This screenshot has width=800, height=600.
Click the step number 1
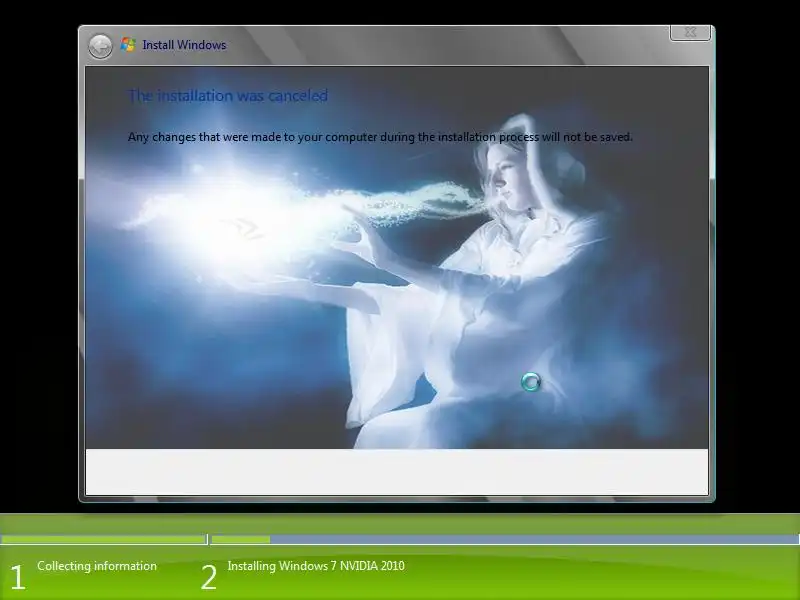[18, 578]
